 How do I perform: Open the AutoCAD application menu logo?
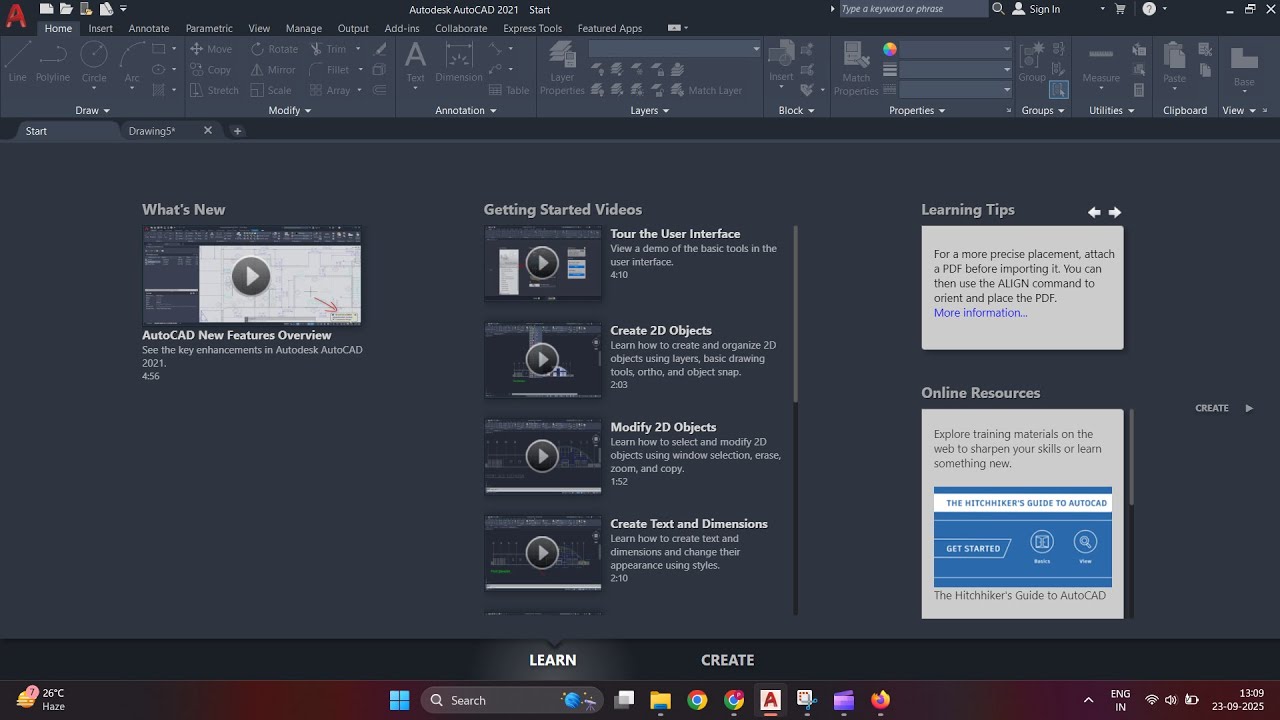coord(16,15)
